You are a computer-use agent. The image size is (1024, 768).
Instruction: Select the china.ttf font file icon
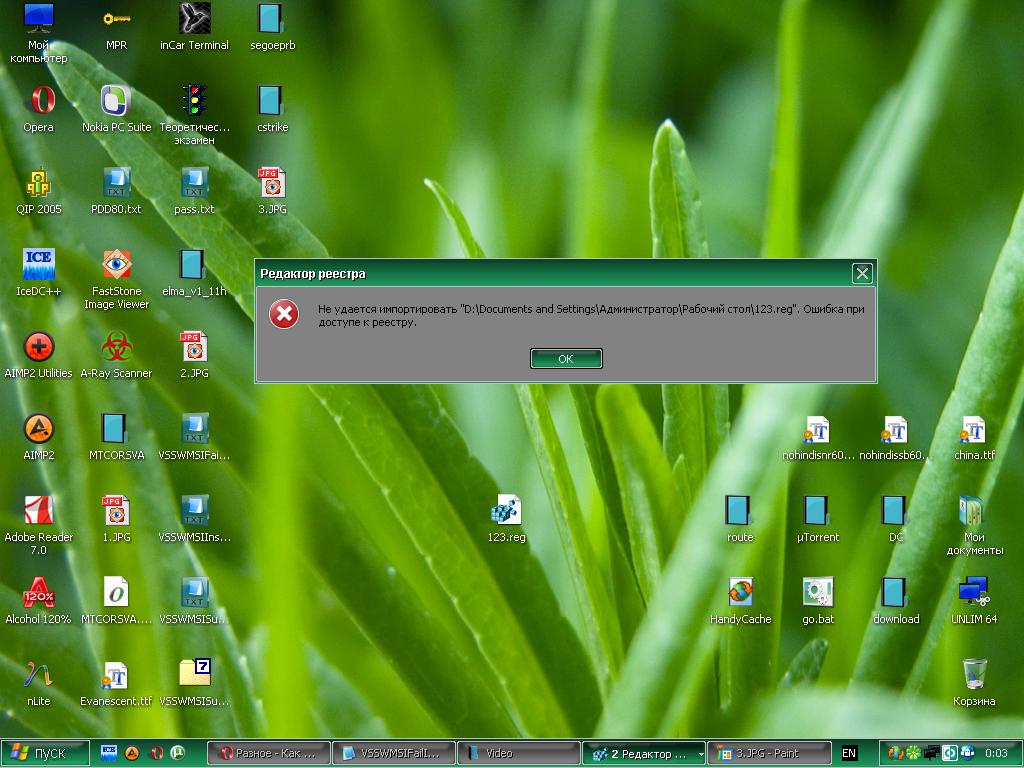point(974,436)
